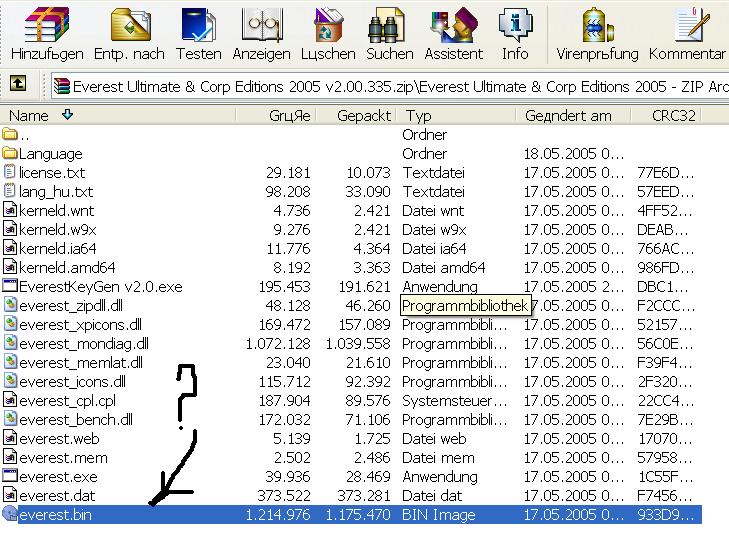Select file everest_xpicons.dll
This screenshot has height=536, width=729.
pos(80,324)
